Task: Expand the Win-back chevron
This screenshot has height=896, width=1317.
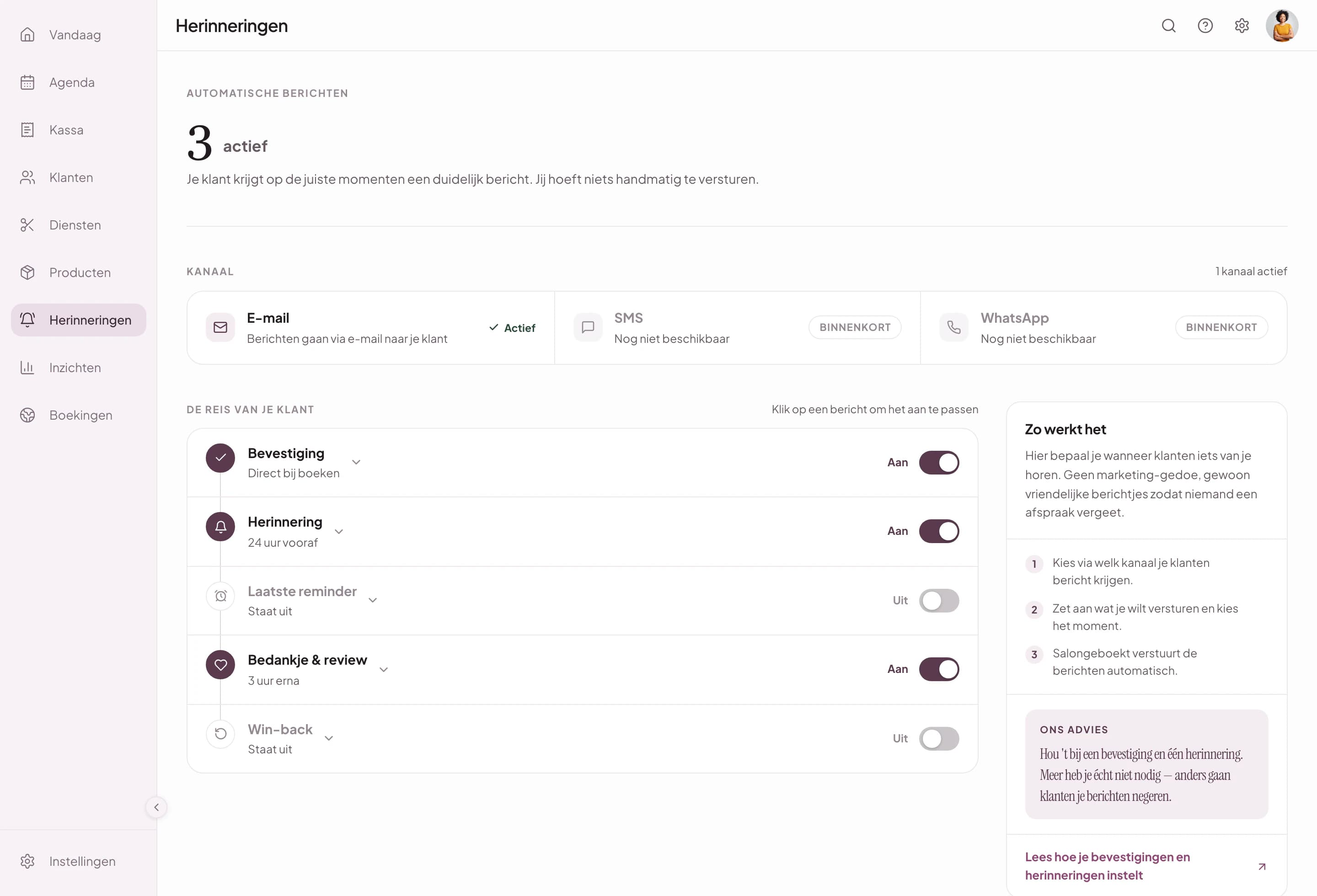Action: [x=329, y=738]
